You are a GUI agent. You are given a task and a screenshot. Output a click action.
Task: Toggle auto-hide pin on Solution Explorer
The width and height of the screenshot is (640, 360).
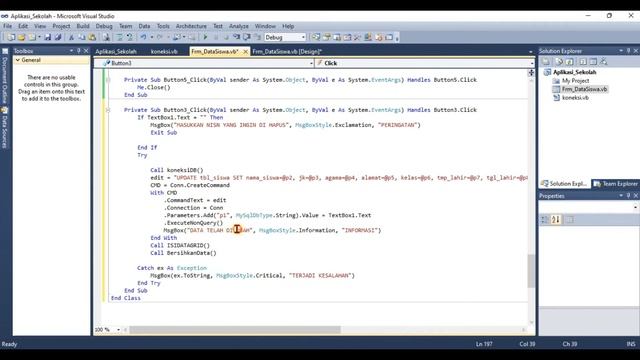pos(629,51)
